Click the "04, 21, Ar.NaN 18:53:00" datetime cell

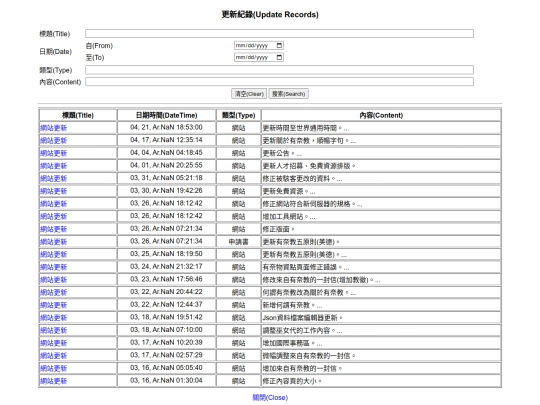click(166, 128)
